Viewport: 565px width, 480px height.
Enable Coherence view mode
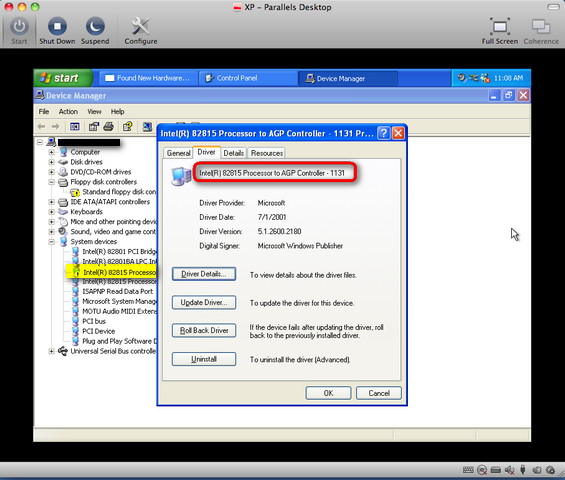(x=541, y=31)
